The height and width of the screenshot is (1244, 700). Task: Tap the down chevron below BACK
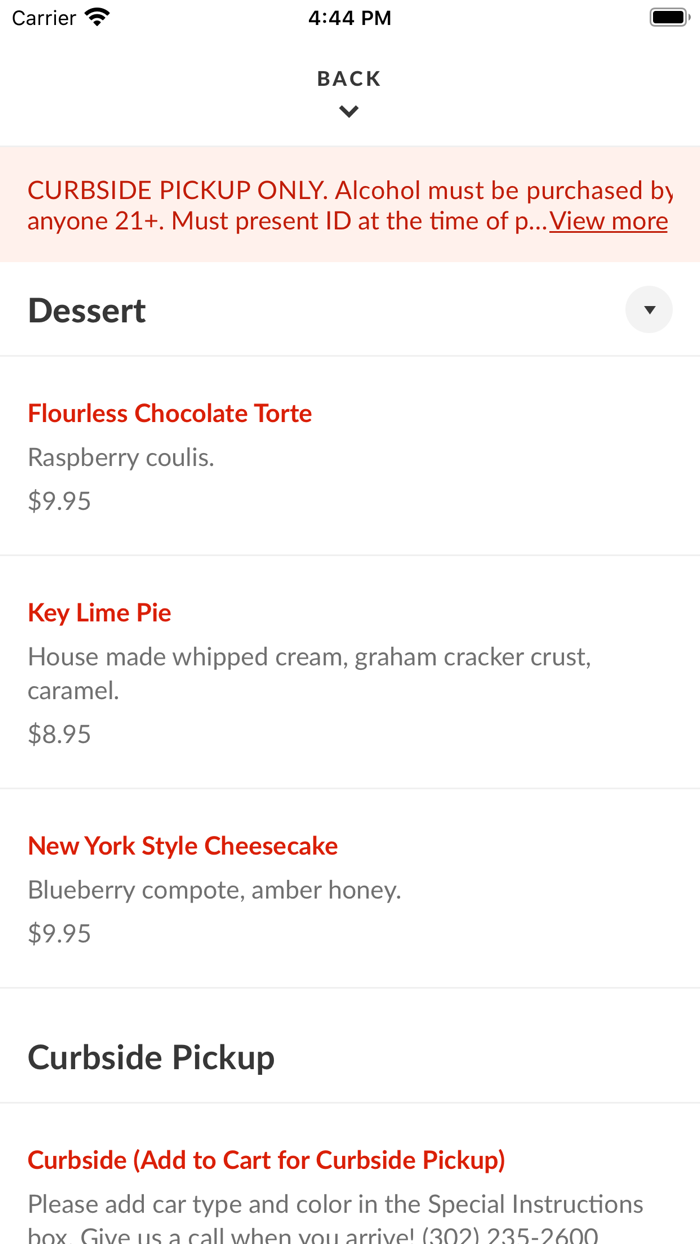(x=348, y=111)
